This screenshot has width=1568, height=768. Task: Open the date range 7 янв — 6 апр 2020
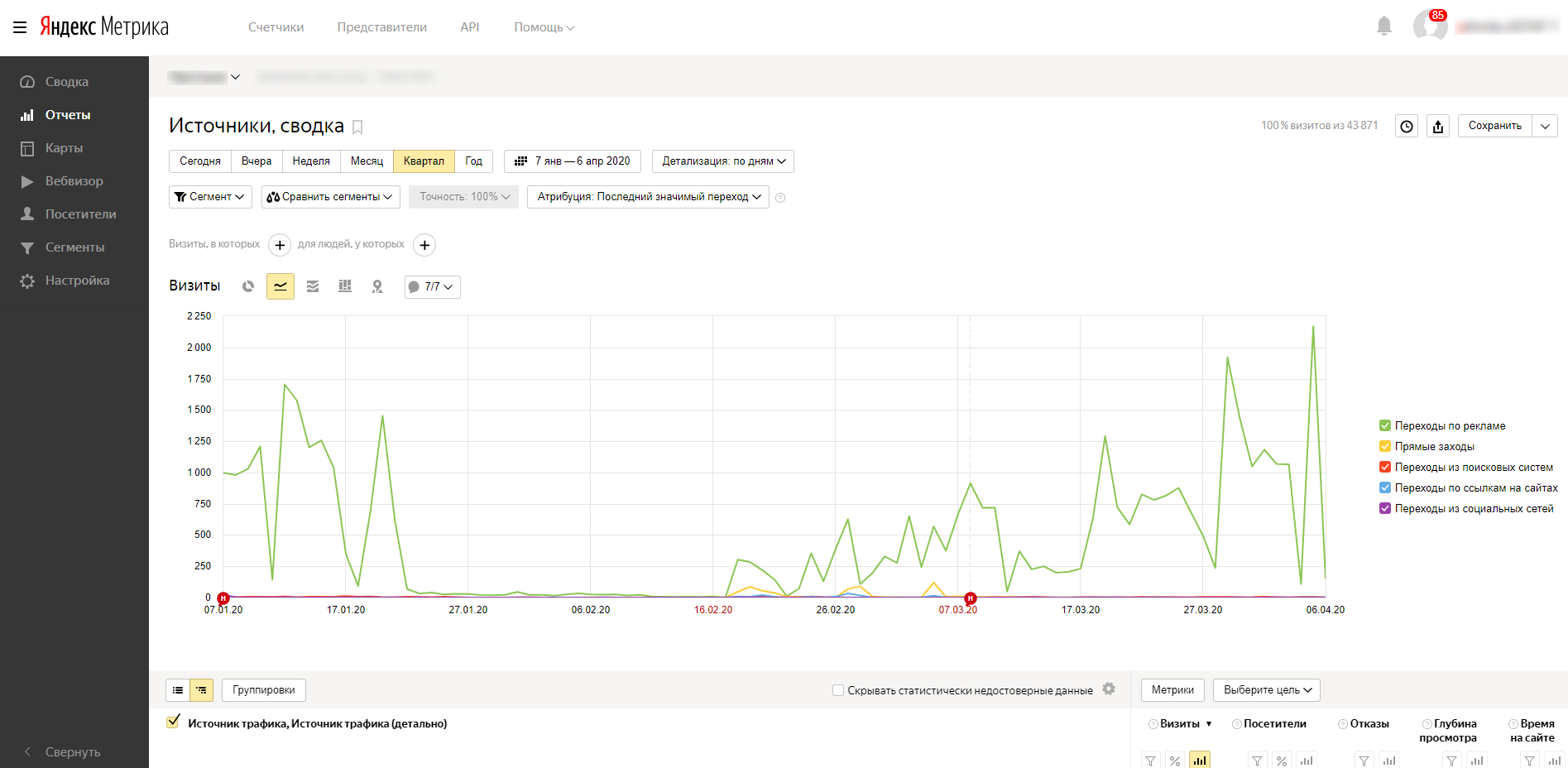point(573,161)
